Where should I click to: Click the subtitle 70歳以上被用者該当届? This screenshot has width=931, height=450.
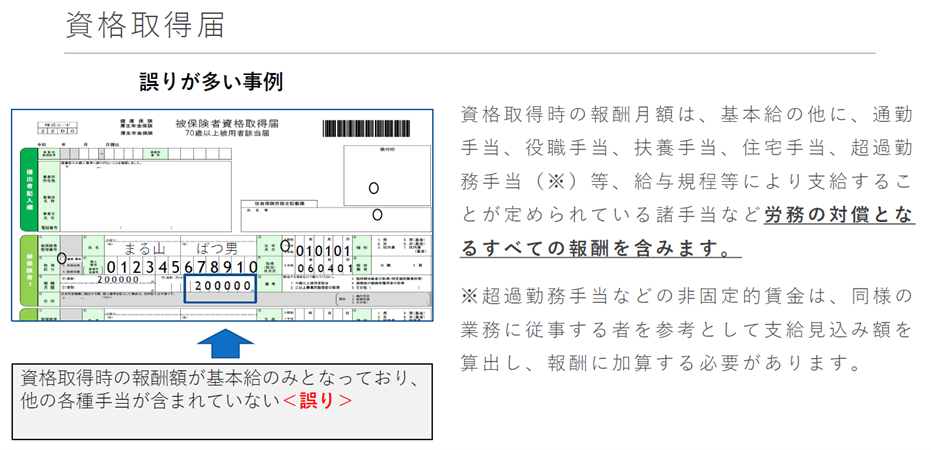[x=227, y=134]
